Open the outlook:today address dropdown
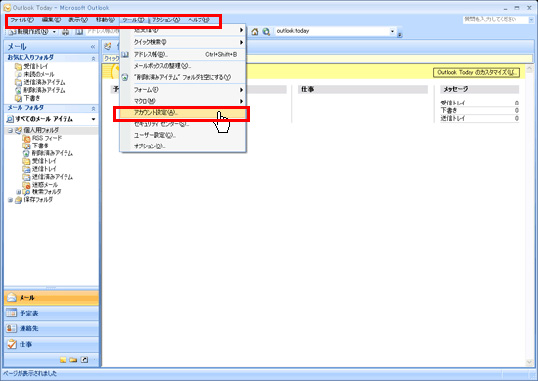The height and width of the screenshot is (381, 538). point(392,31)
